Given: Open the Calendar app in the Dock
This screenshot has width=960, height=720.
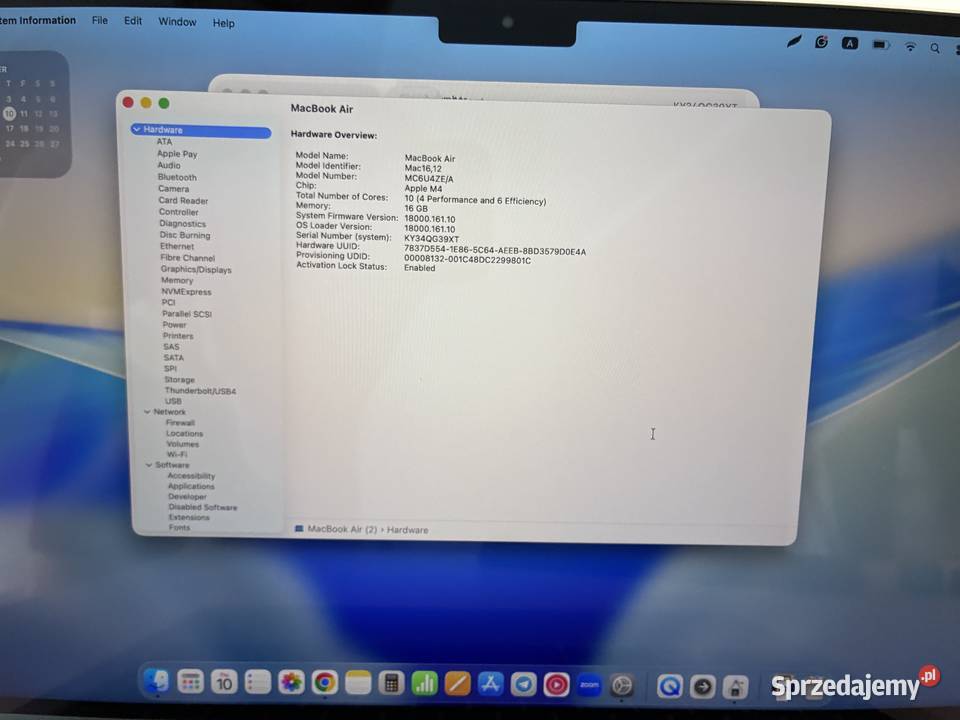Looking at the screenshot, I should tap(224, 681).
